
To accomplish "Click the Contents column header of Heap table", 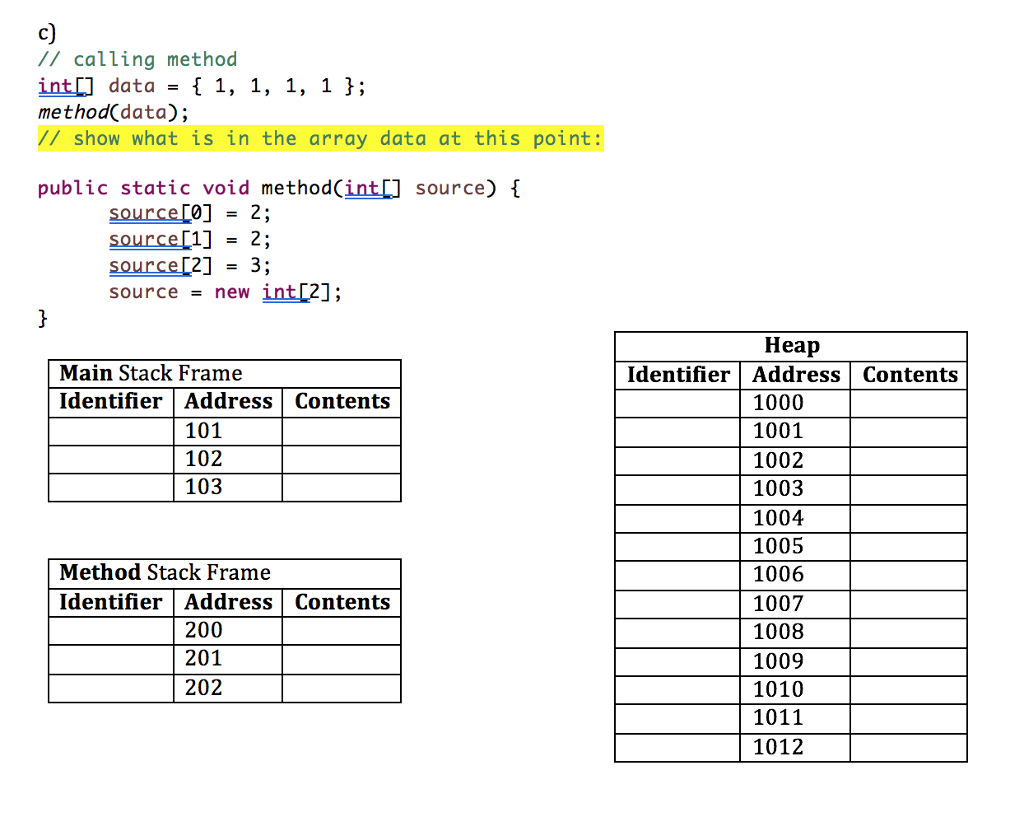I will 908,374.
